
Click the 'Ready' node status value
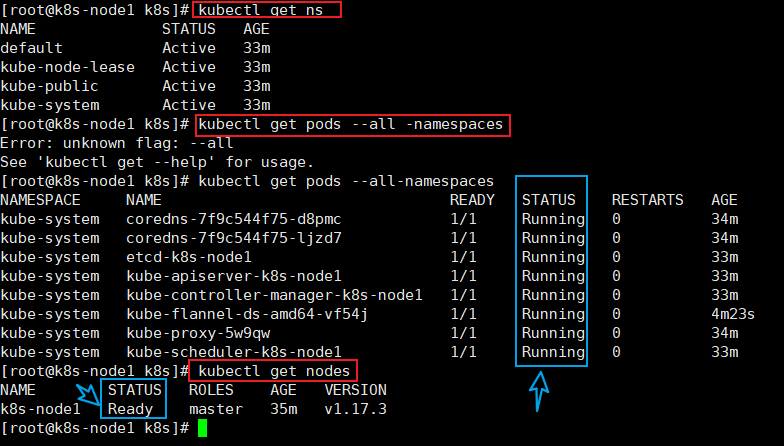click(130, 409)
